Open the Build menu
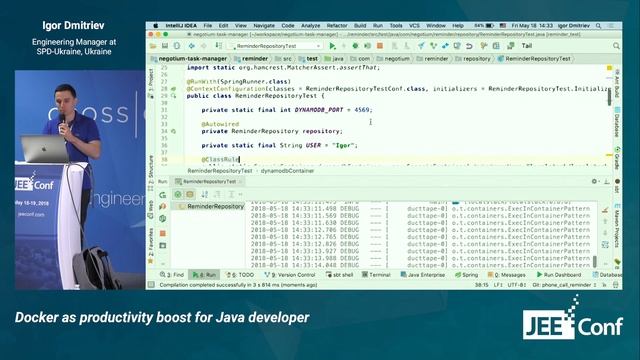Image resolution: width=640 pixels, height=360 pixels. pyautogui.click(x=360, y=26)
